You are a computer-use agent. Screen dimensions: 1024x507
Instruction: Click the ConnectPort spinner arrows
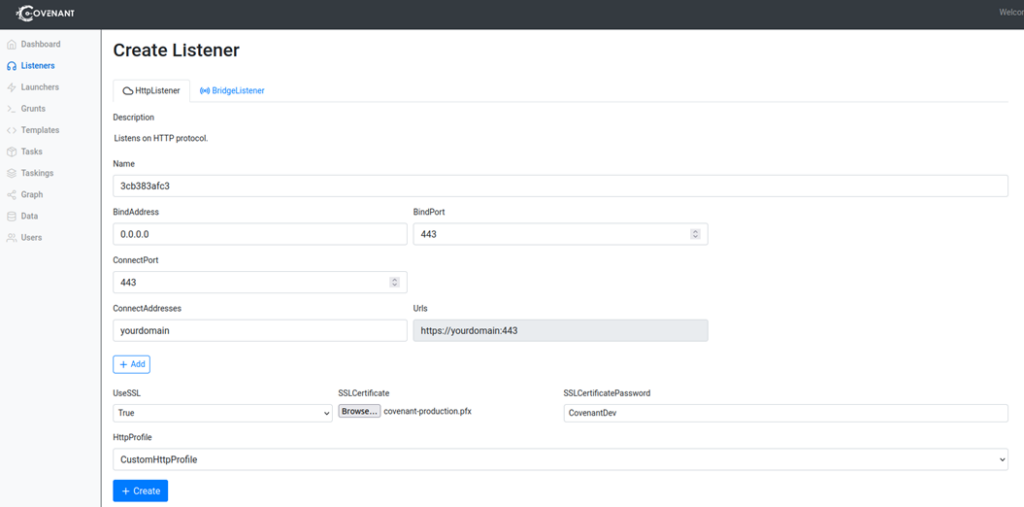tap(394, 282)
